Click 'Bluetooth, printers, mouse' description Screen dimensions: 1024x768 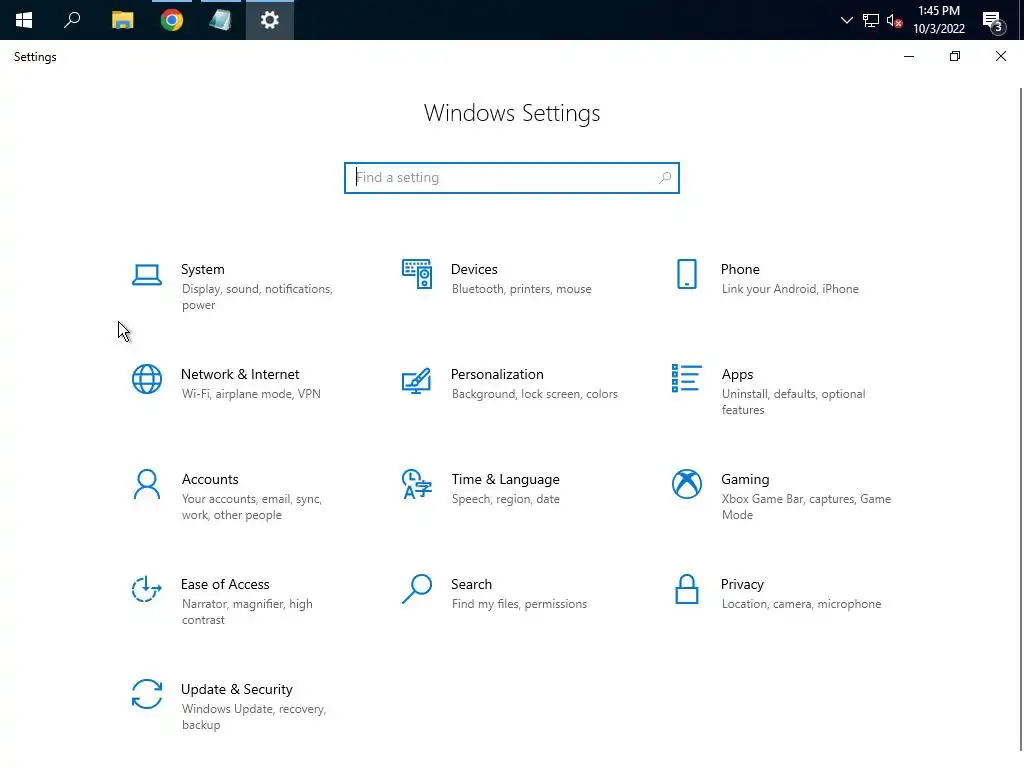click(521, 289)
